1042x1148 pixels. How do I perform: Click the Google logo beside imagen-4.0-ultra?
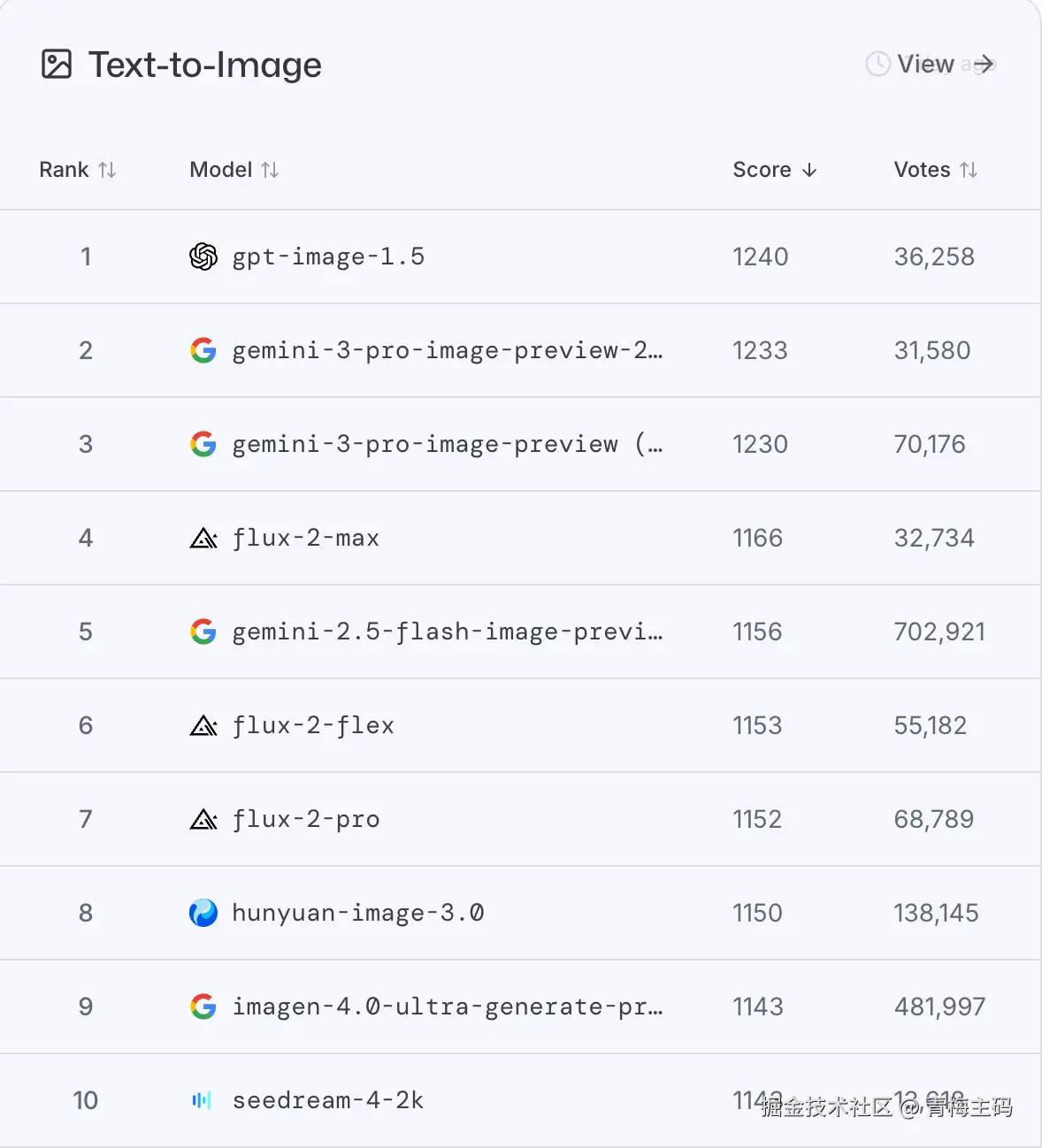(x=203, y=1006)
